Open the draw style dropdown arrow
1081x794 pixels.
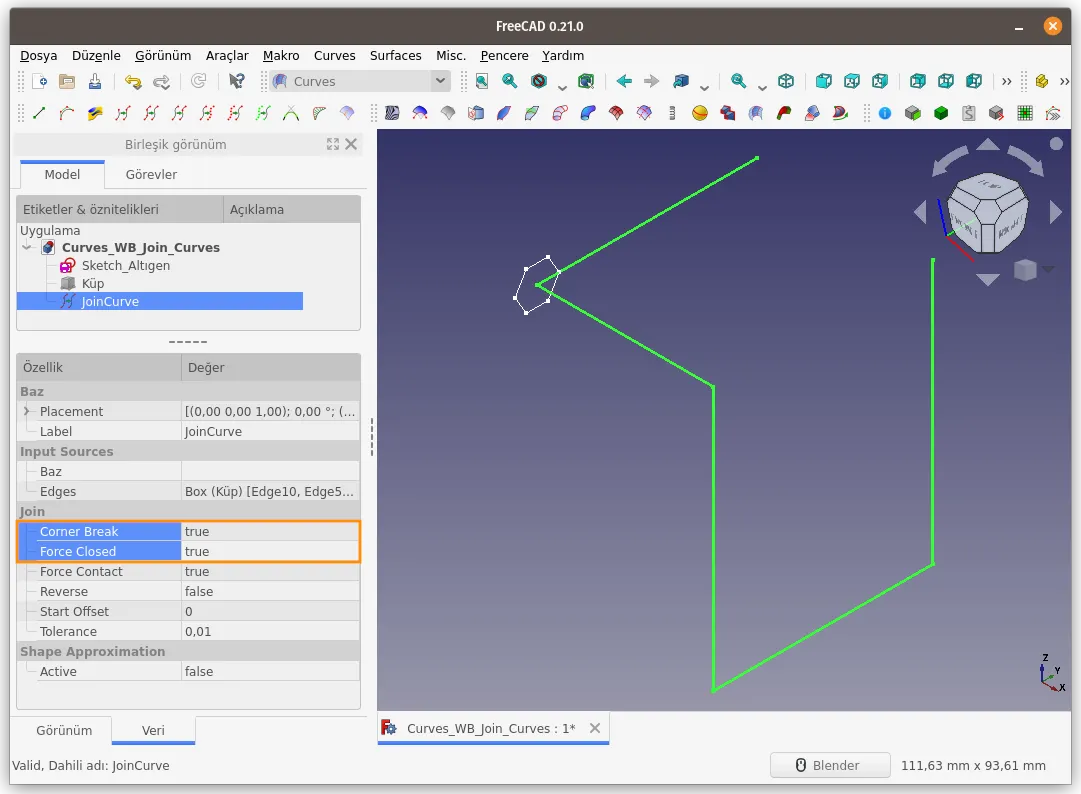pos(562,87)
